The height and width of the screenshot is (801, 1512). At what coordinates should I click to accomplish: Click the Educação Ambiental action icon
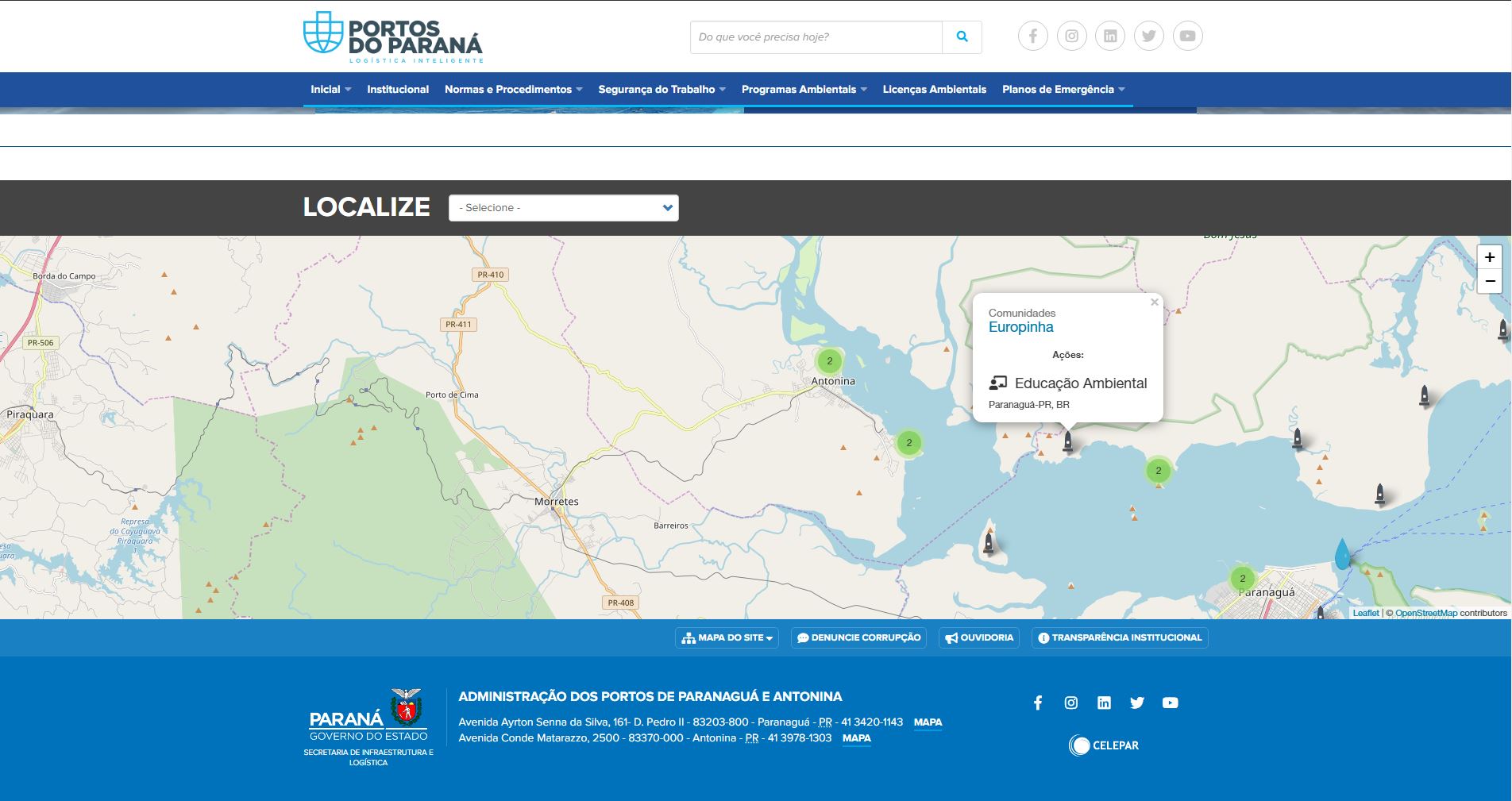pyautogui.click(x=997, y=383)
